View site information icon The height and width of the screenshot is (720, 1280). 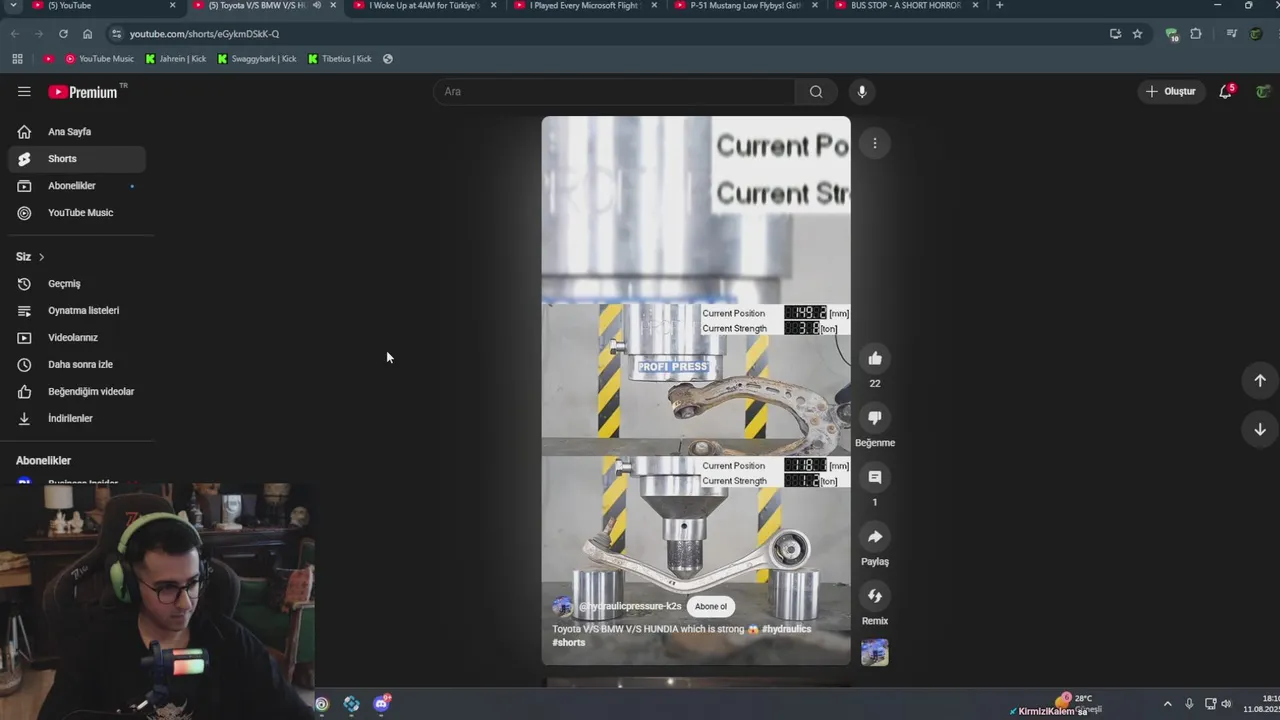(116, 33)
